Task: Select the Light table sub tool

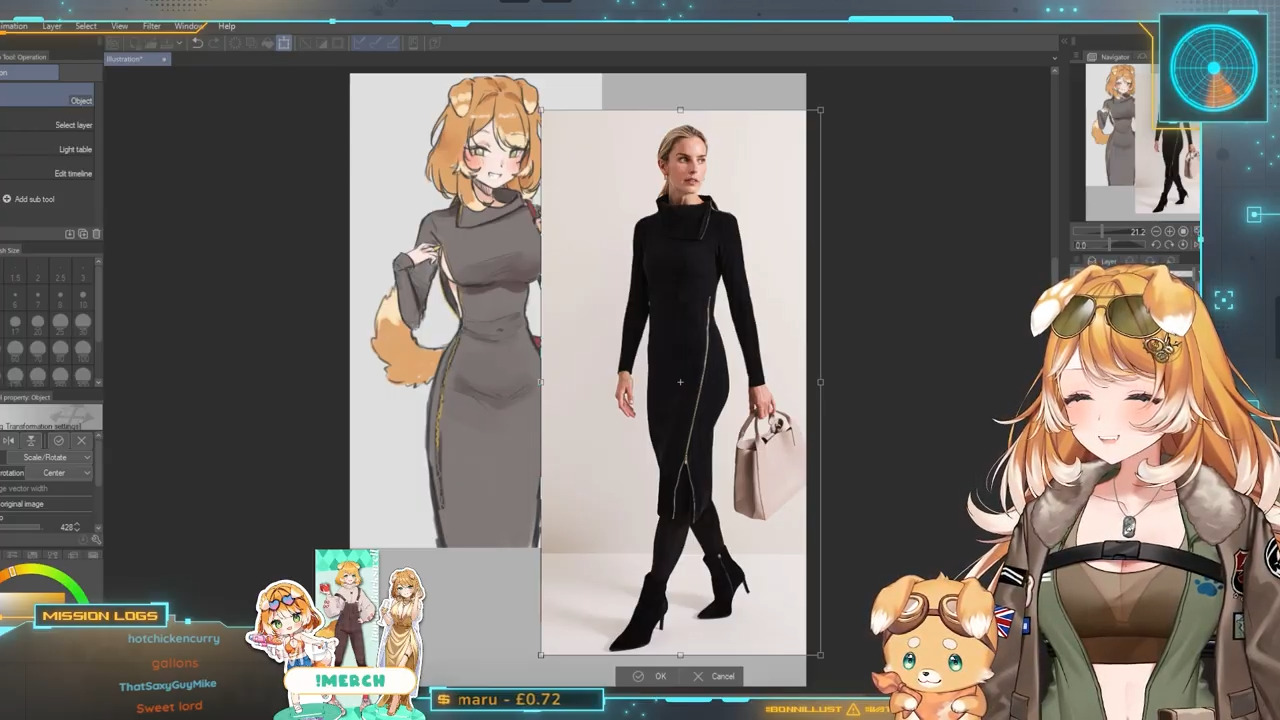Action: [x=74, y=149]
